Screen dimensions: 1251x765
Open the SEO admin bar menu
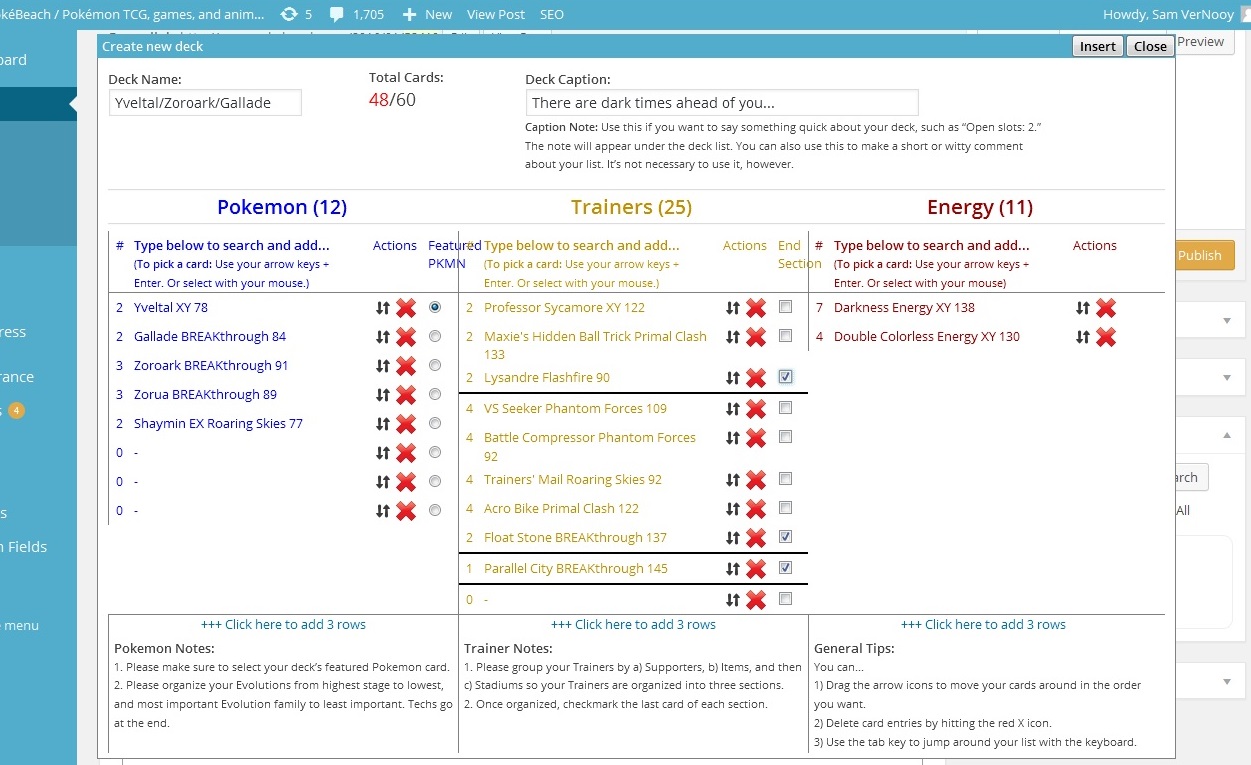pyautogui.click(x=551, y=14)
